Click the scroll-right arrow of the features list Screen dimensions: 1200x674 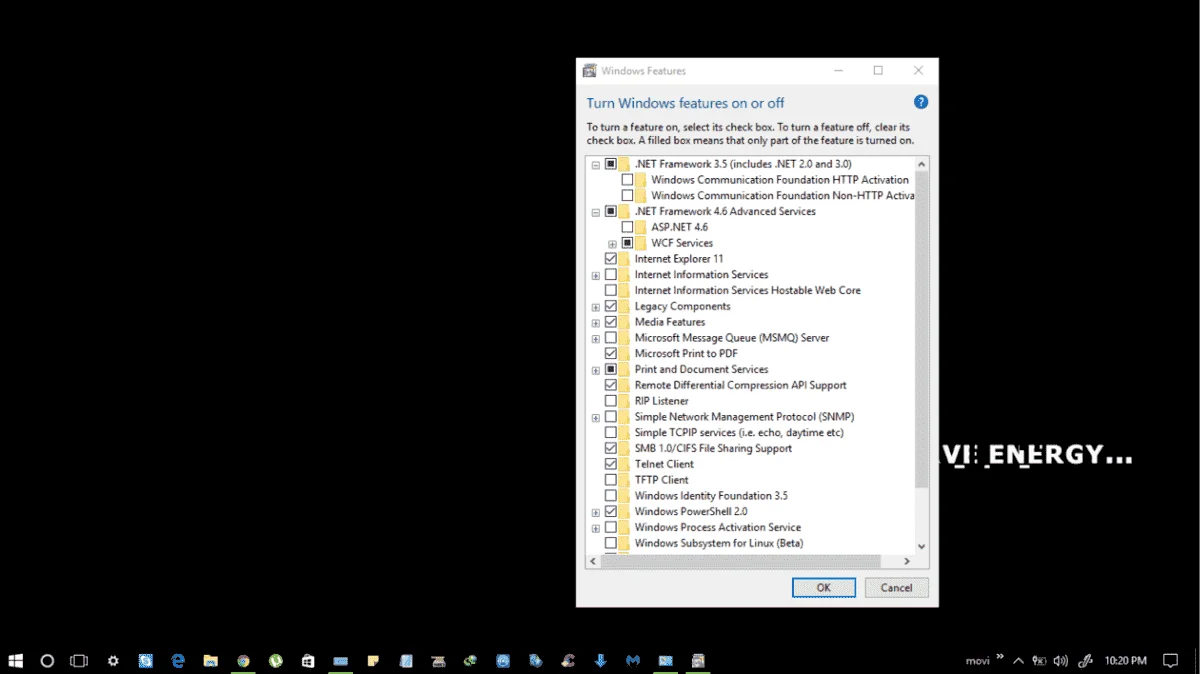[x=909, y=561]
